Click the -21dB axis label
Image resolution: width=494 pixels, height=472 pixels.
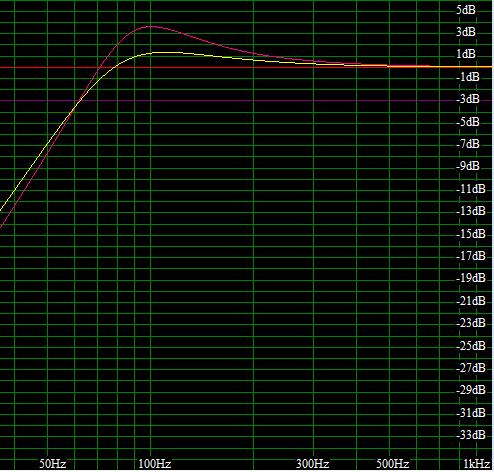click(x=471, y=301)
